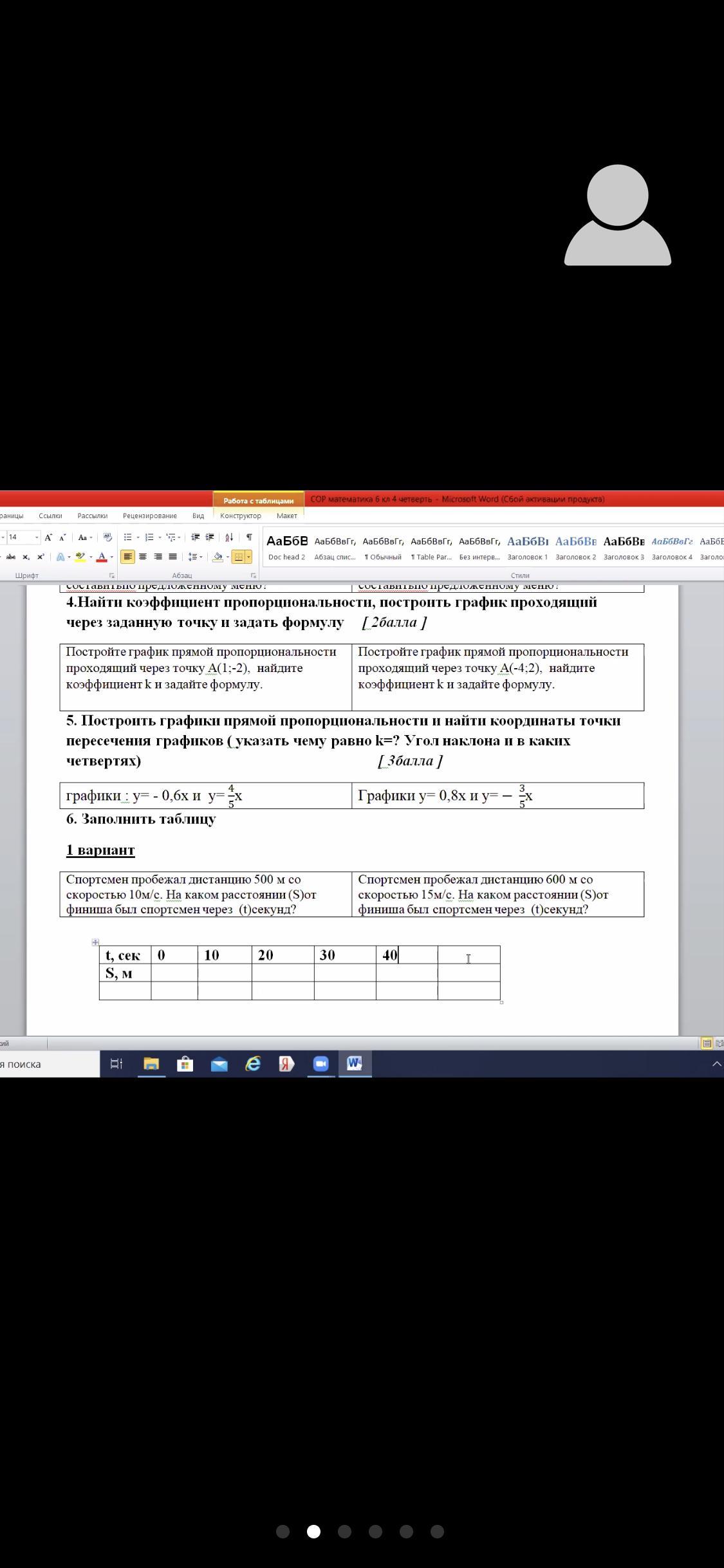
Task: Click the bulleted list icon
Action: [127, 537]
